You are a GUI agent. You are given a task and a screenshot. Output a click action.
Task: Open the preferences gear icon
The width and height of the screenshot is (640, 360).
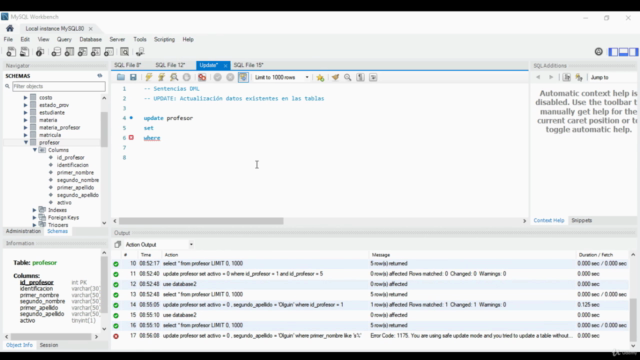[x=598, y=52]
